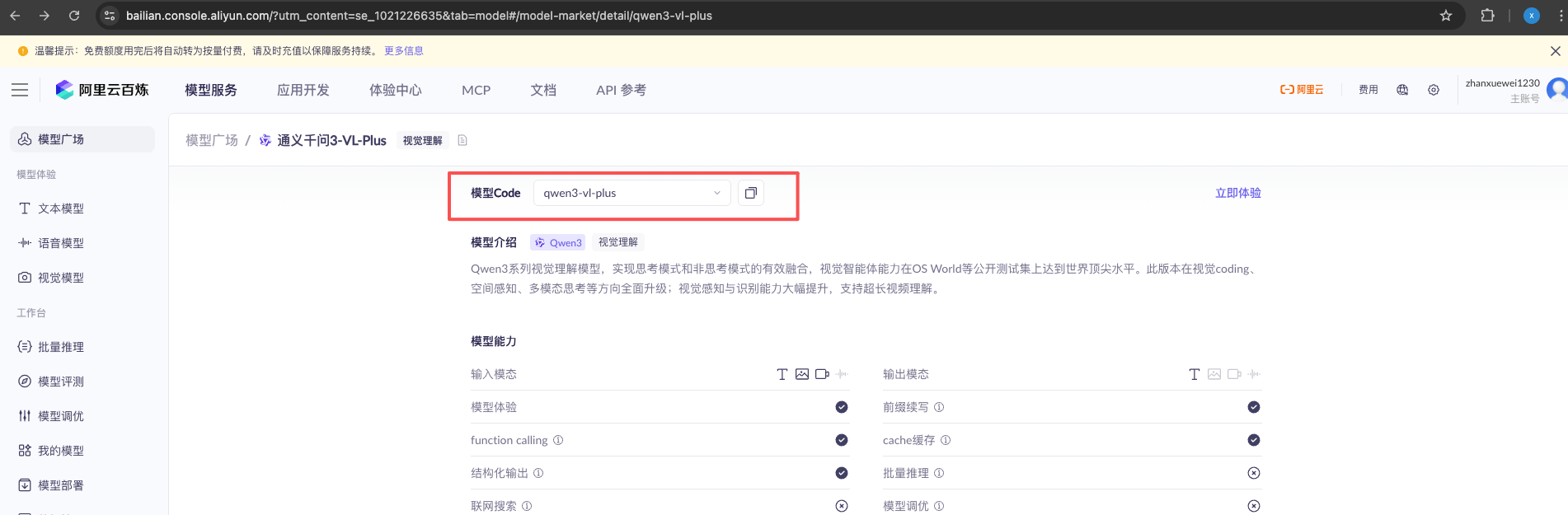1568x515 pixels.
Task: Open the settings gear icon
Action: [x=1434, y=90]
